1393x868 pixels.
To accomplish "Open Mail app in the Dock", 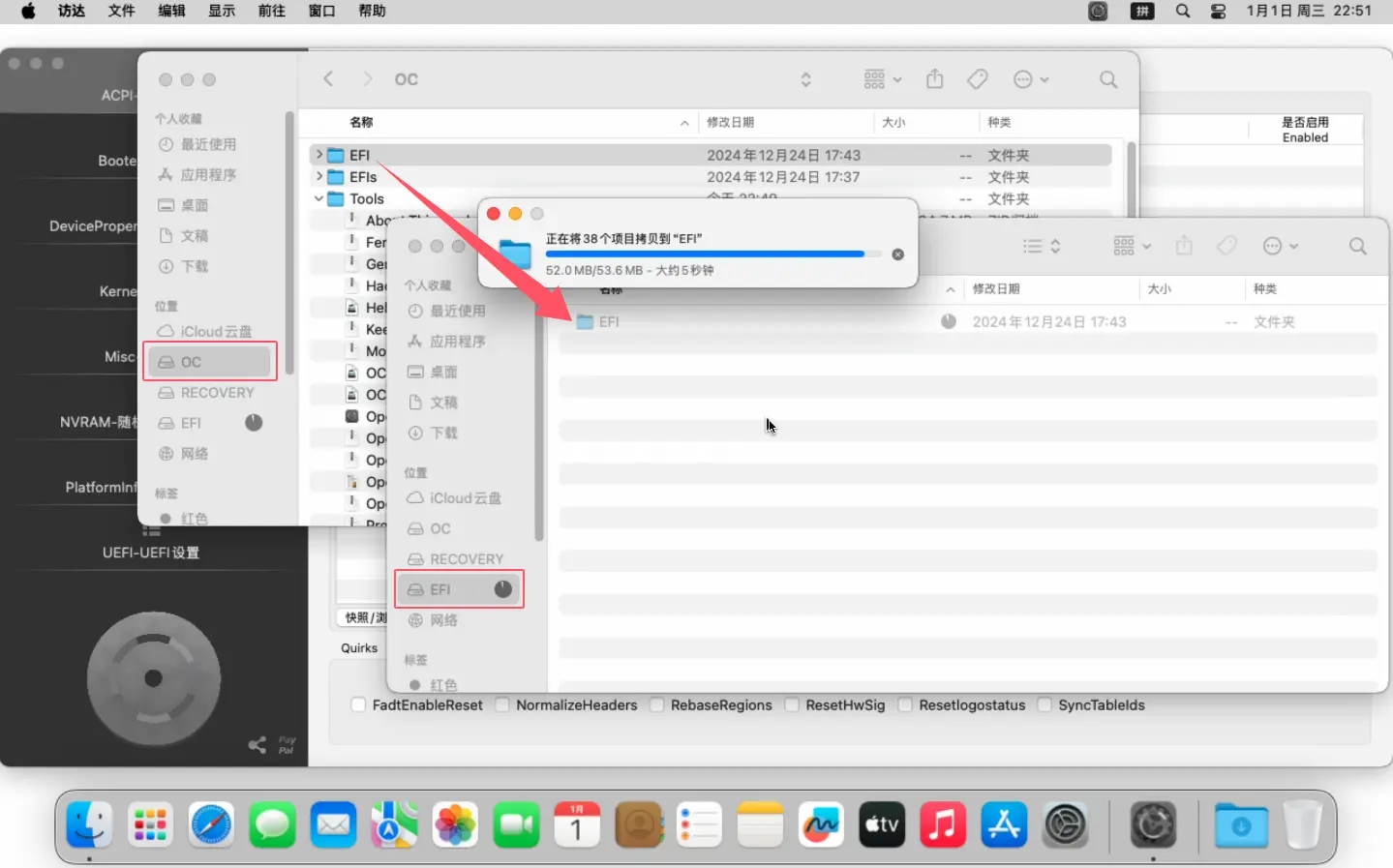I will click(x=333, y=825).
